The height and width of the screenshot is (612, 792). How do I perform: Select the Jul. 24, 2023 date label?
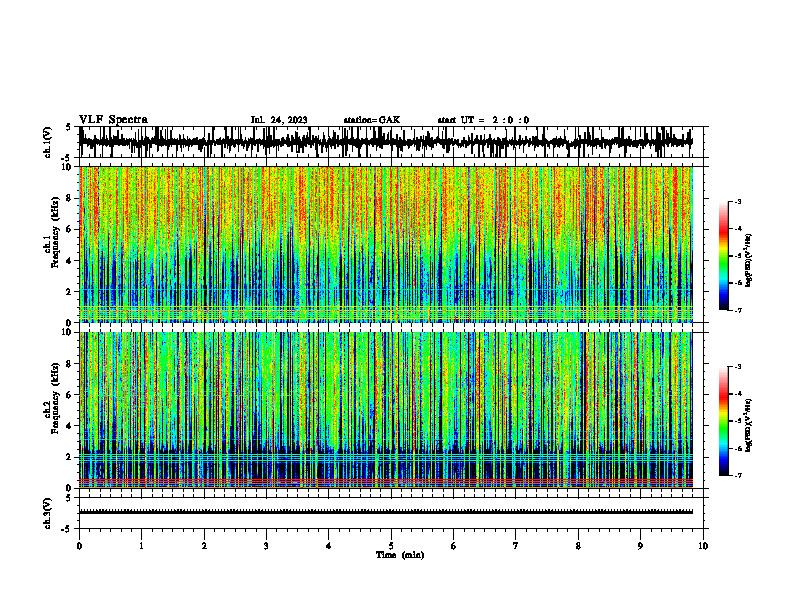click(279, 120)
